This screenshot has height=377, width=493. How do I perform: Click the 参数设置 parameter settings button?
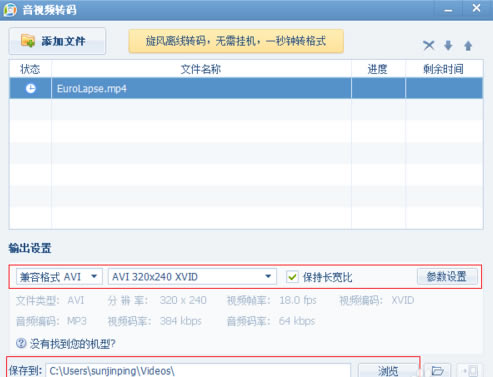pos(447,276)
